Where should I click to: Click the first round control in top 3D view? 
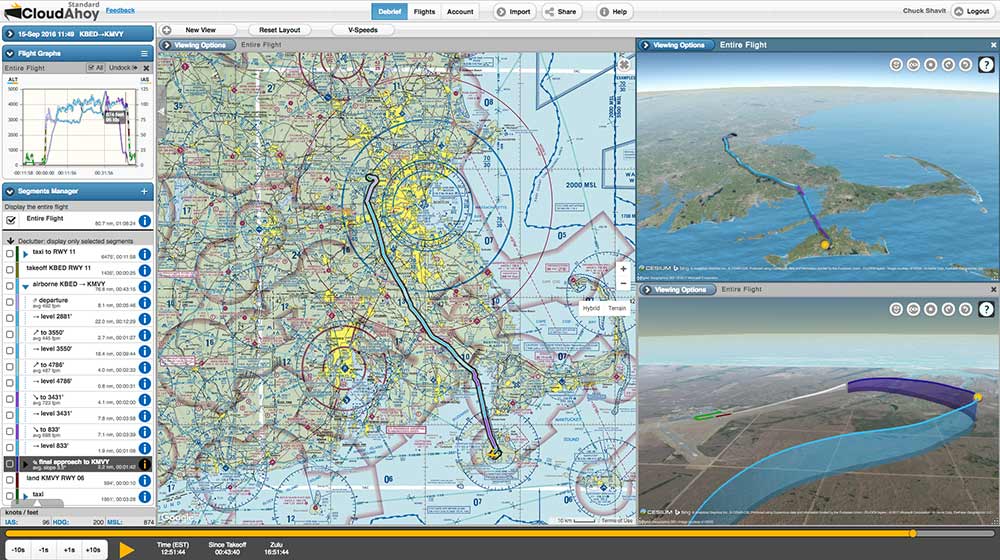tap(896, 64)
